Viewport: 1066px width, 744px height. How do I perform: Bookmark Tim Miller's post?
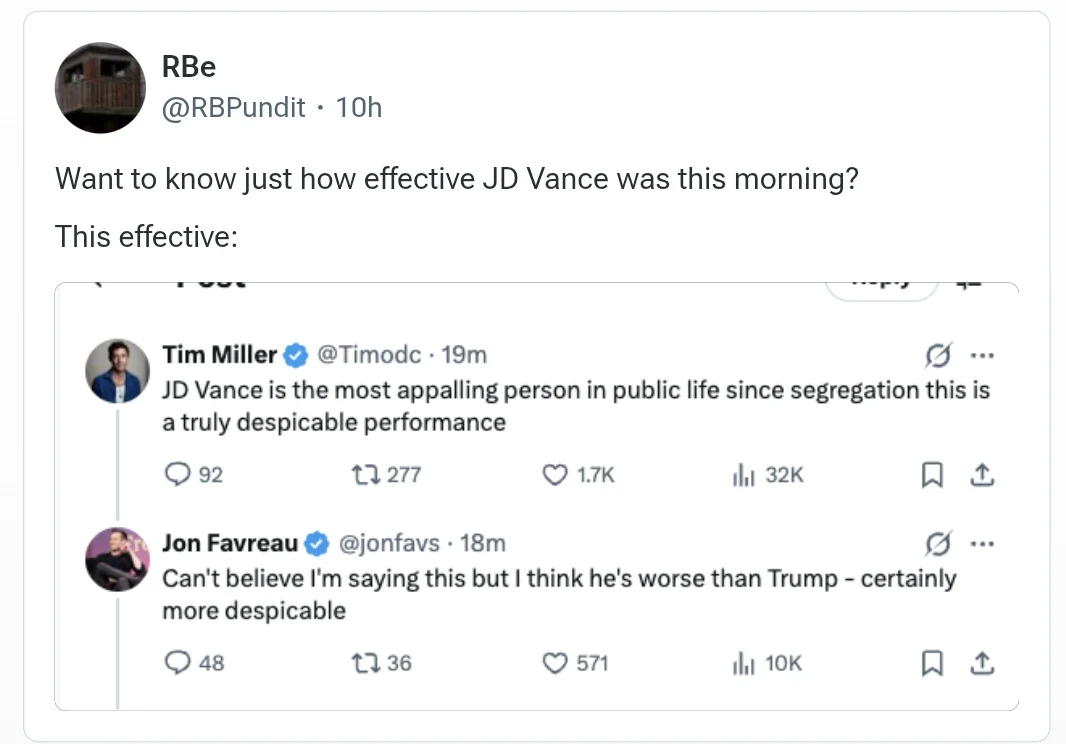(932, 475)
